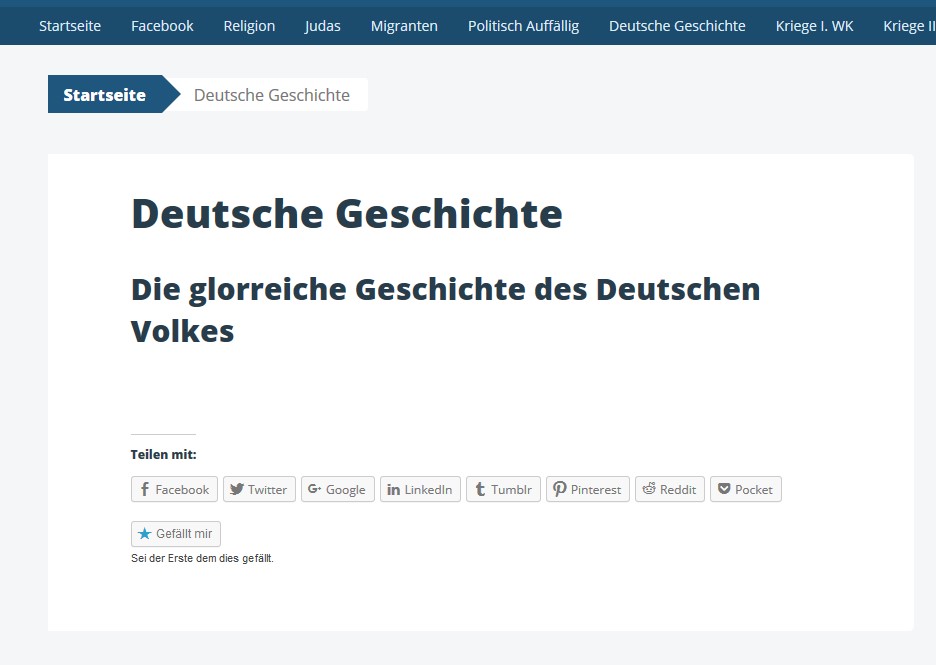Share page via Reddit icon button
The height and width of the screenshot is (665, 936).
point(669,489)
